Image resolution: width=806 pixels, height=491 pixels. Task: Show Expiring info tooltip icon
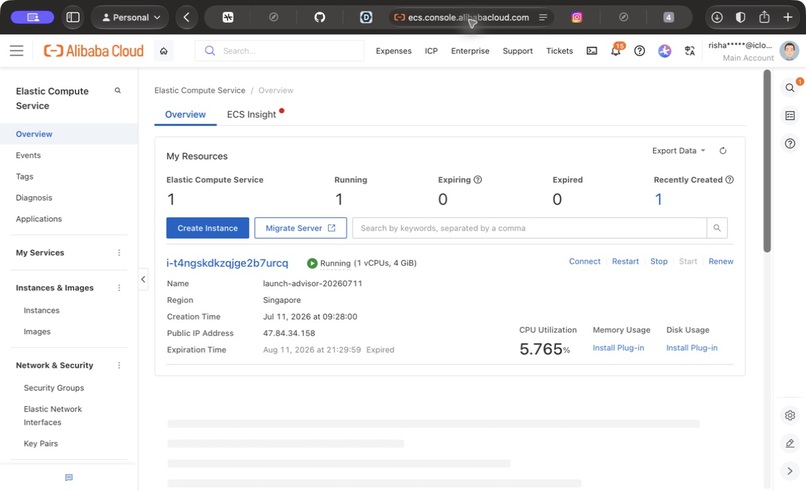(478, 179)
